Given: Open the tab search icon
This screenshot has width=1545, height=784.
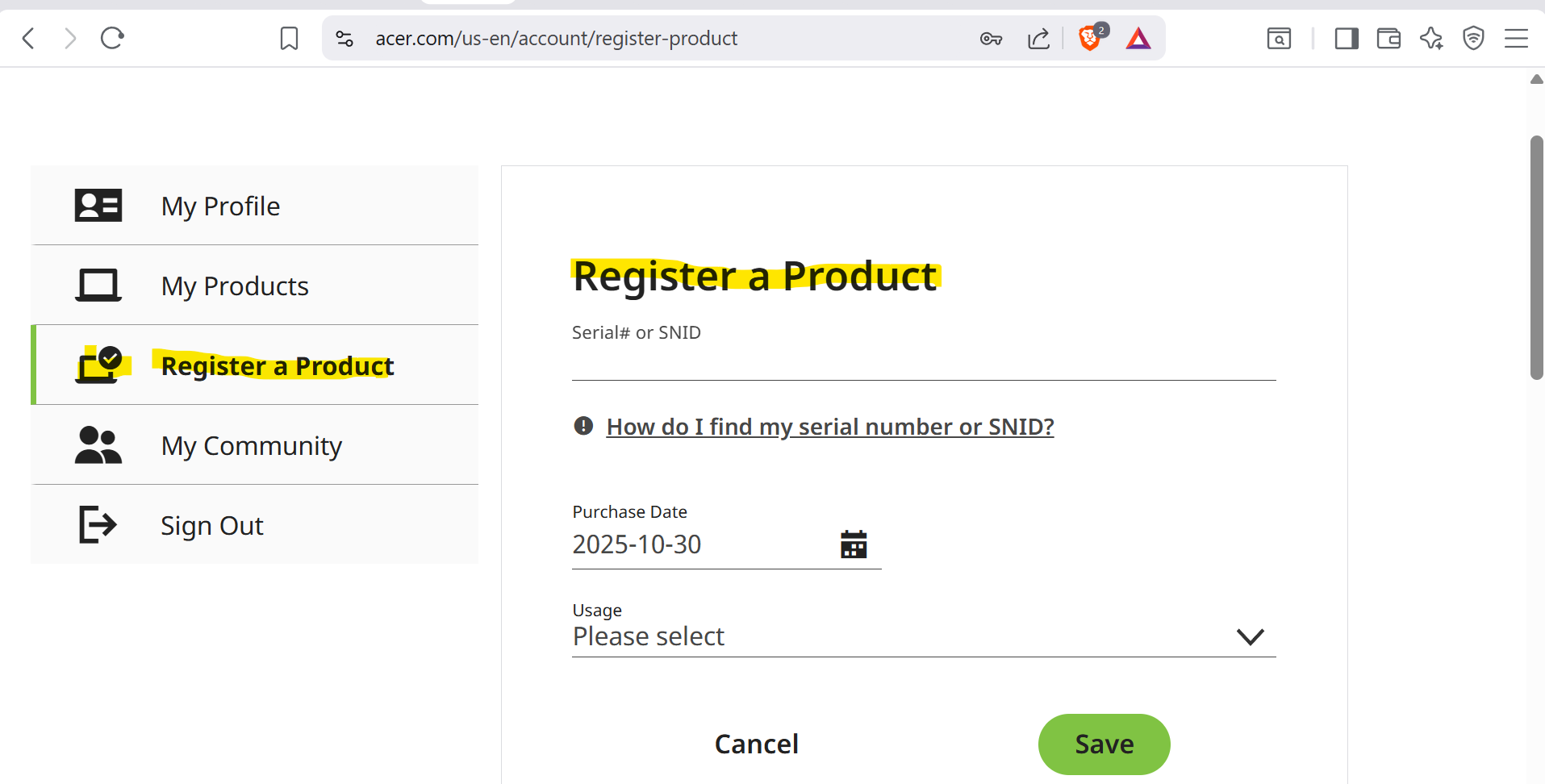Looking at the screenshot, I should click(1279, 38).
